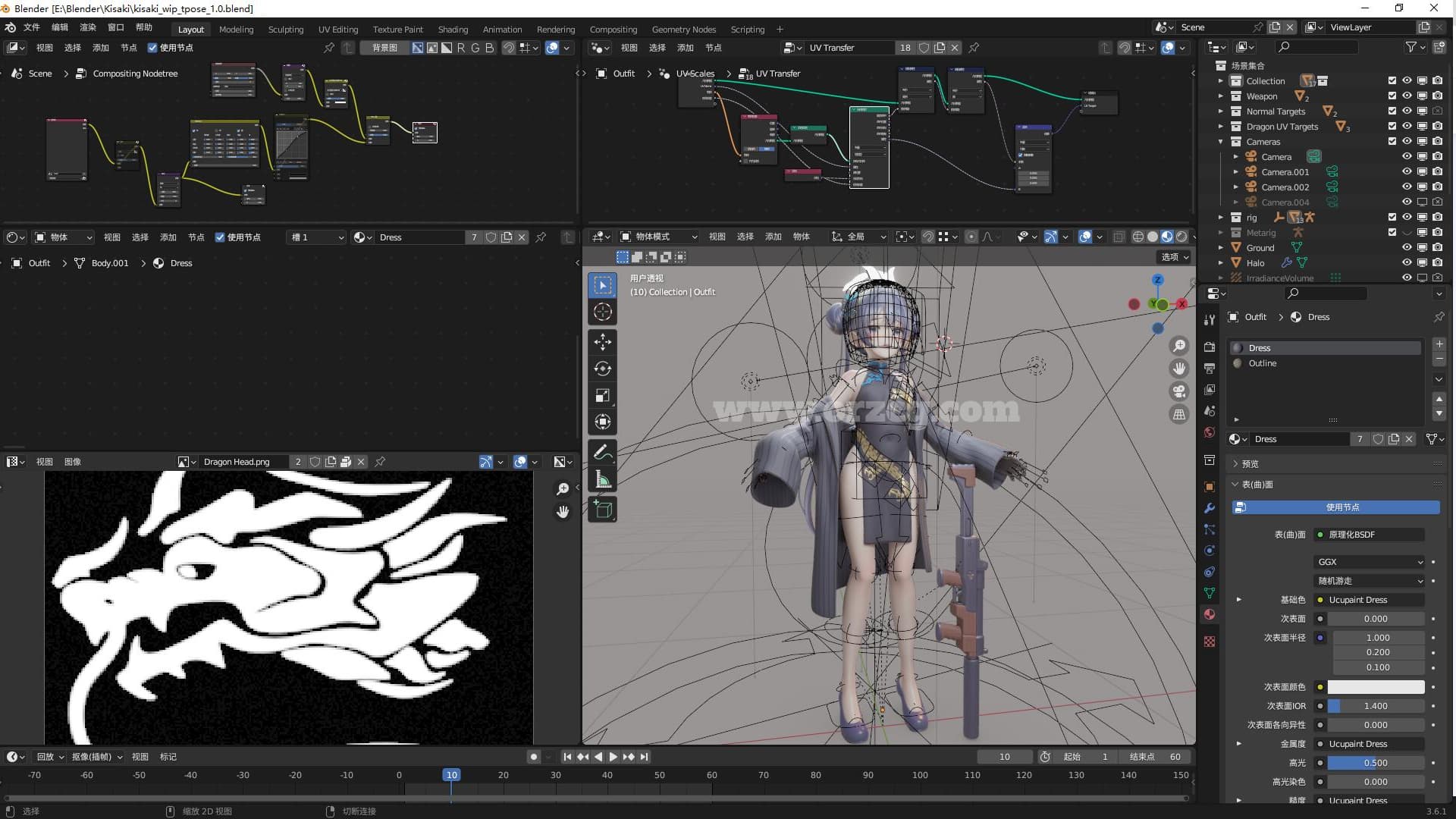1456x819 pixels.
Task: Open the Output properties tab
Action: [1210, 368]
